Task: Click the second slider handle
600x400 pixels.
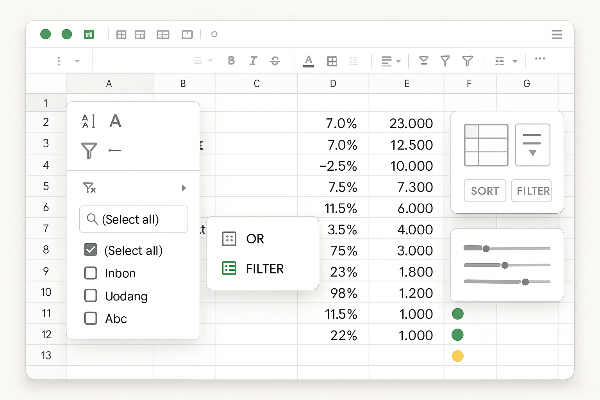Action: click(x=505, y=265)
